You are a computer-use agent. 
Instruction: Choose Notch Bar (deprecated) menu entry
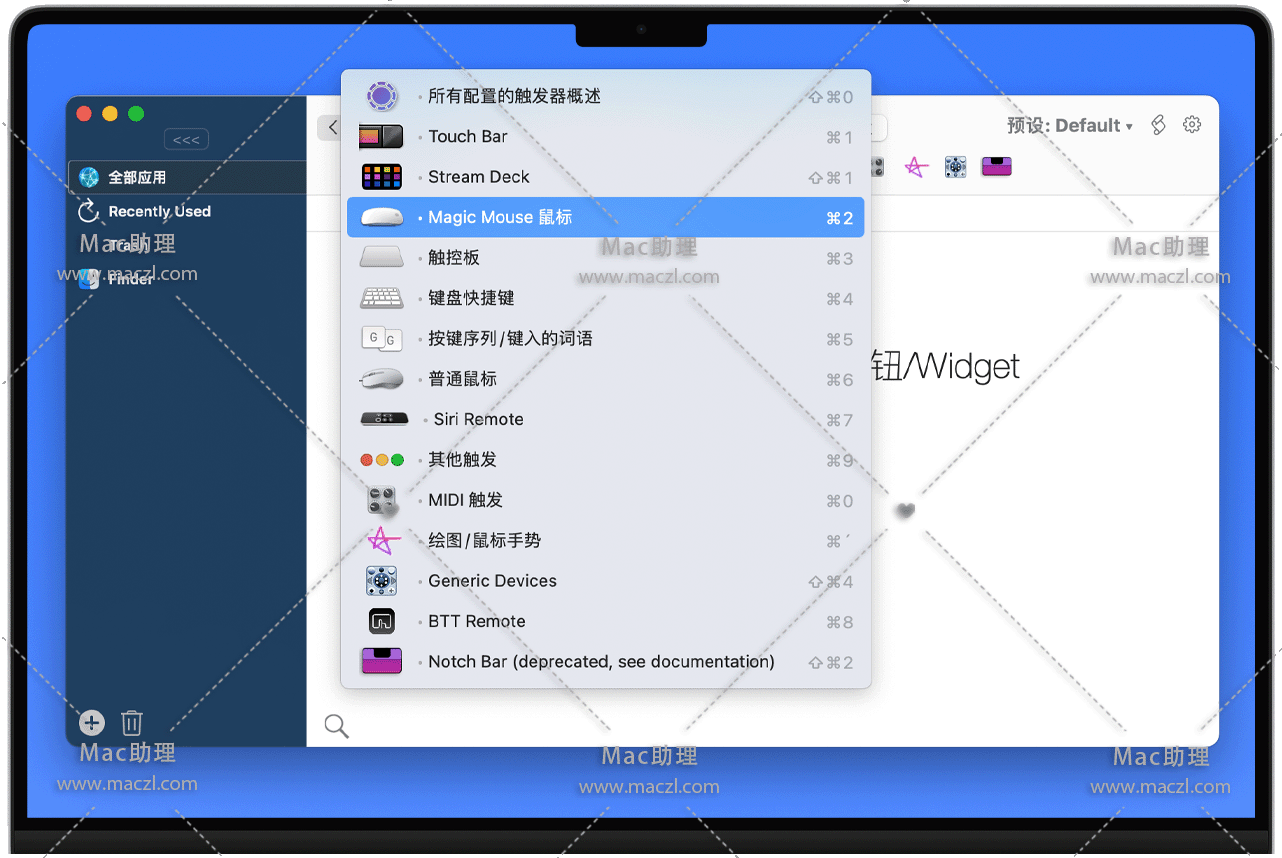(x=605, y=662)
